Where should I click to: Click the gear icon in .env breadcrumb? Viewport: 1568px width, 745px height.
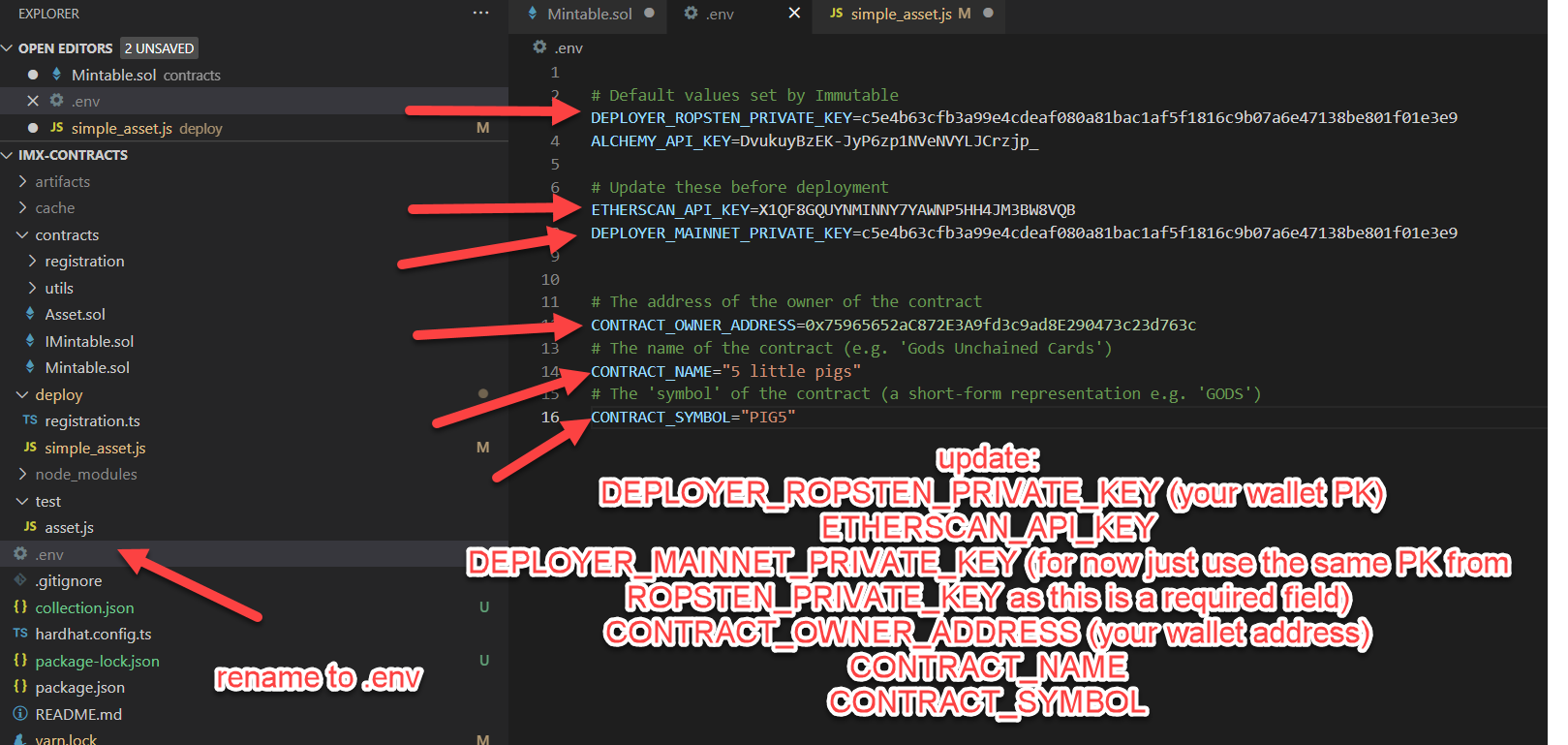tap(539, 47)
